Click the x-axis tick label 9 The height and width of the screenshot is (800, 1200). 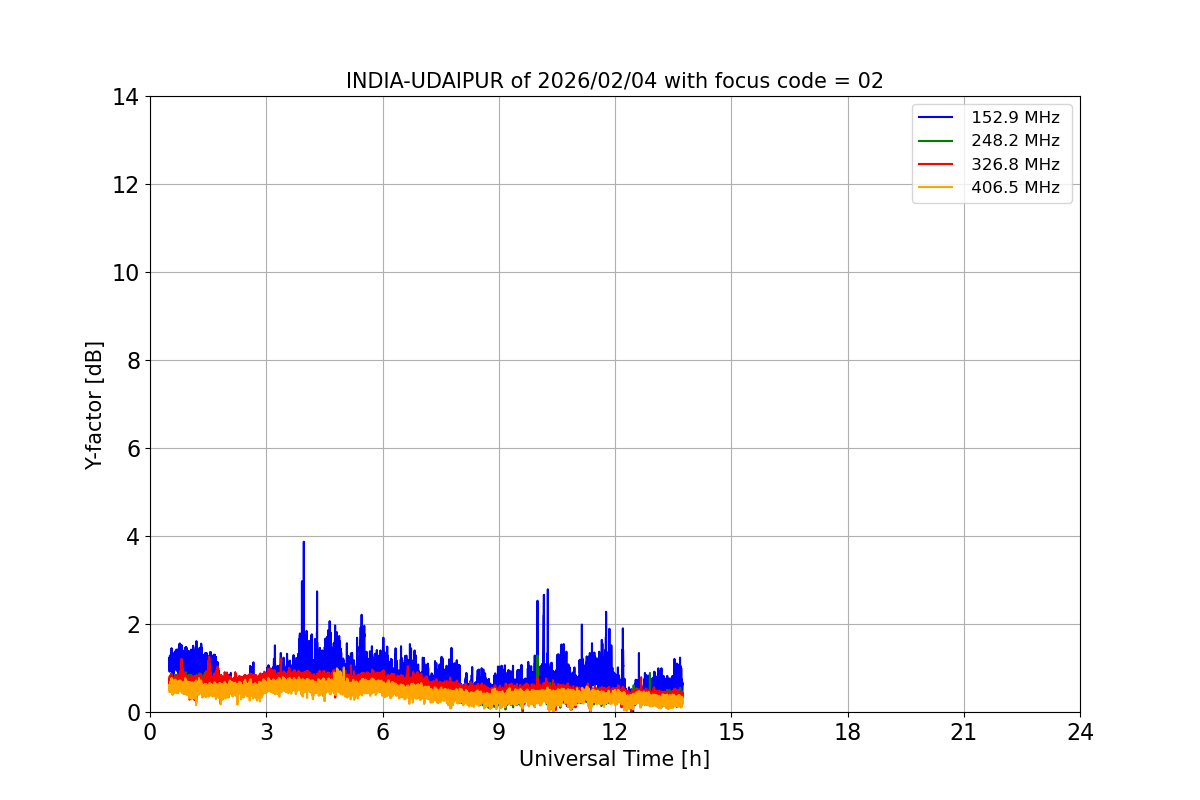(499, 732)
